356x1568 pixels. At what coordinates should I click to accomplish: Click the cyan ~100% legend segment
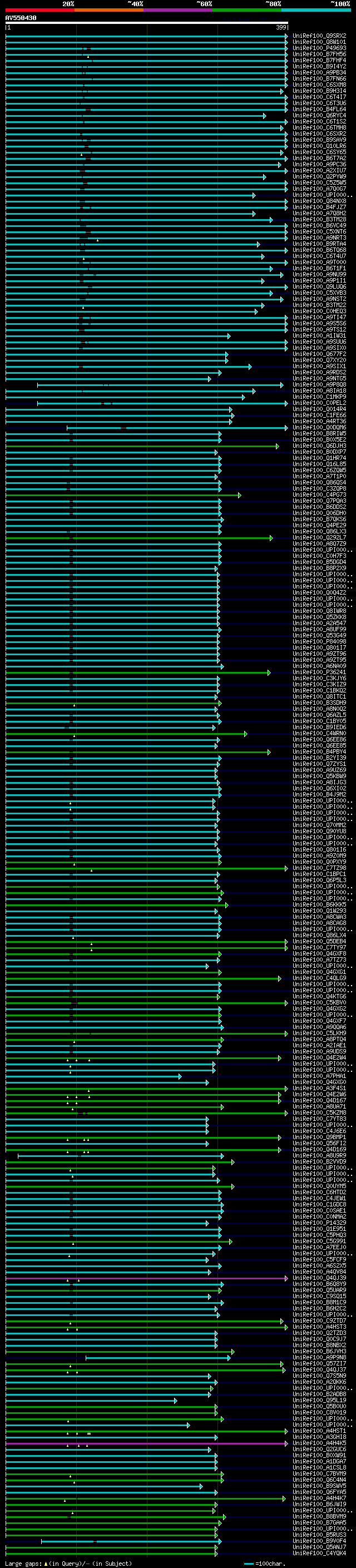point(316,10)
